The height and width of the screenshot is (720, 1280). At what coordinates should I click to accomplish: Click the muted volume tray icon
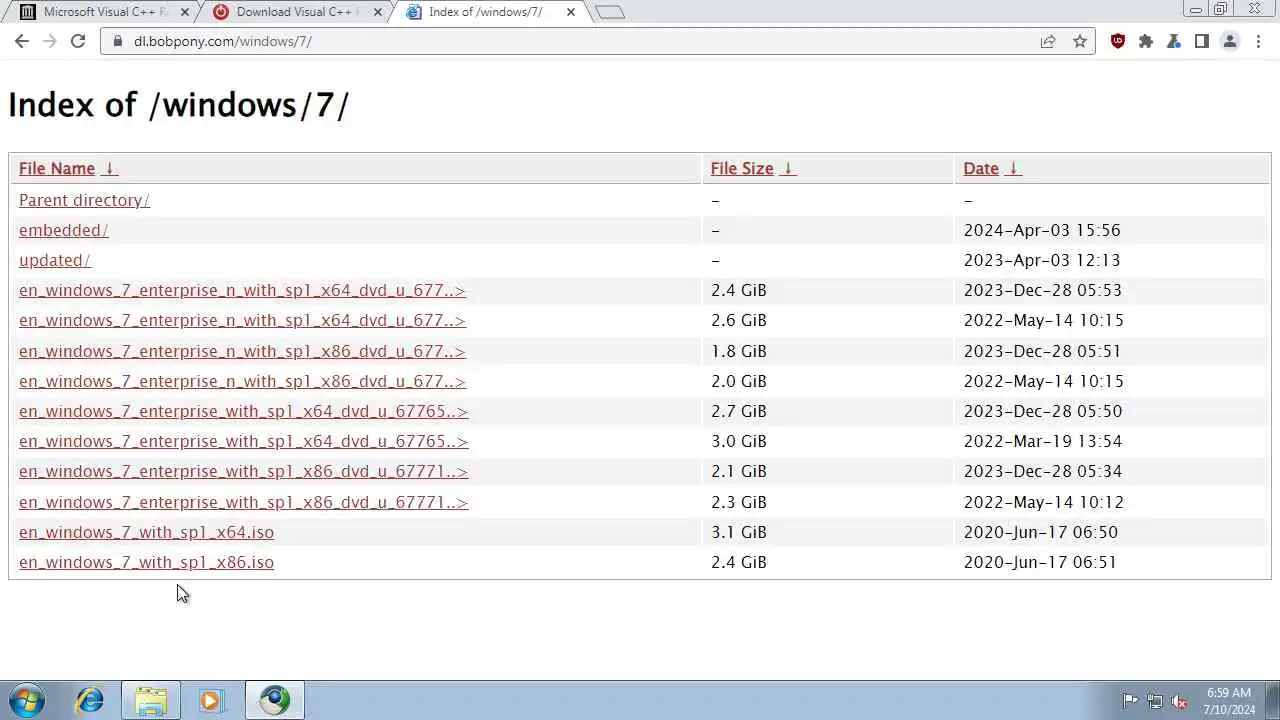(x=1179, y=701)
